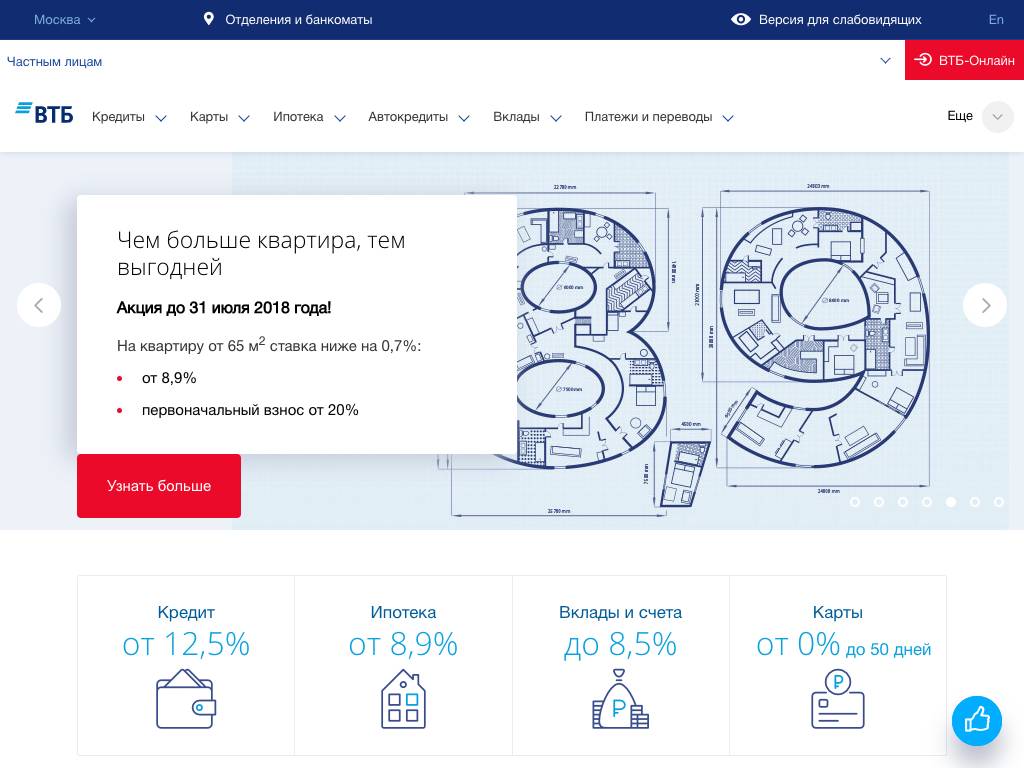
Task: Select the first carousel dot indicator
Action: click(855, 502)
